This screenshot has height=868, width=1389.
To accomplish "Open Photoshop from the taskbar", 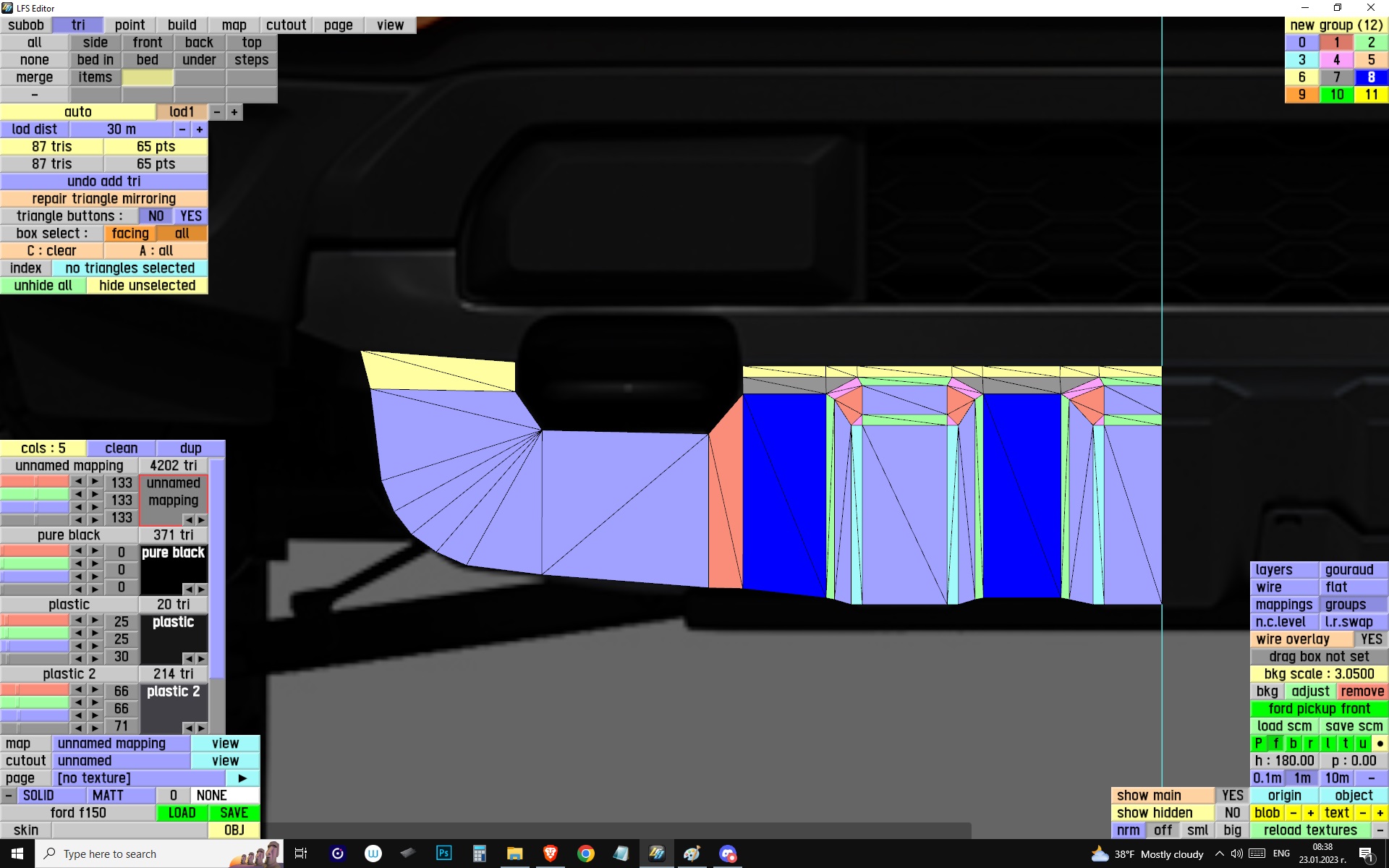I will point(443,854).
